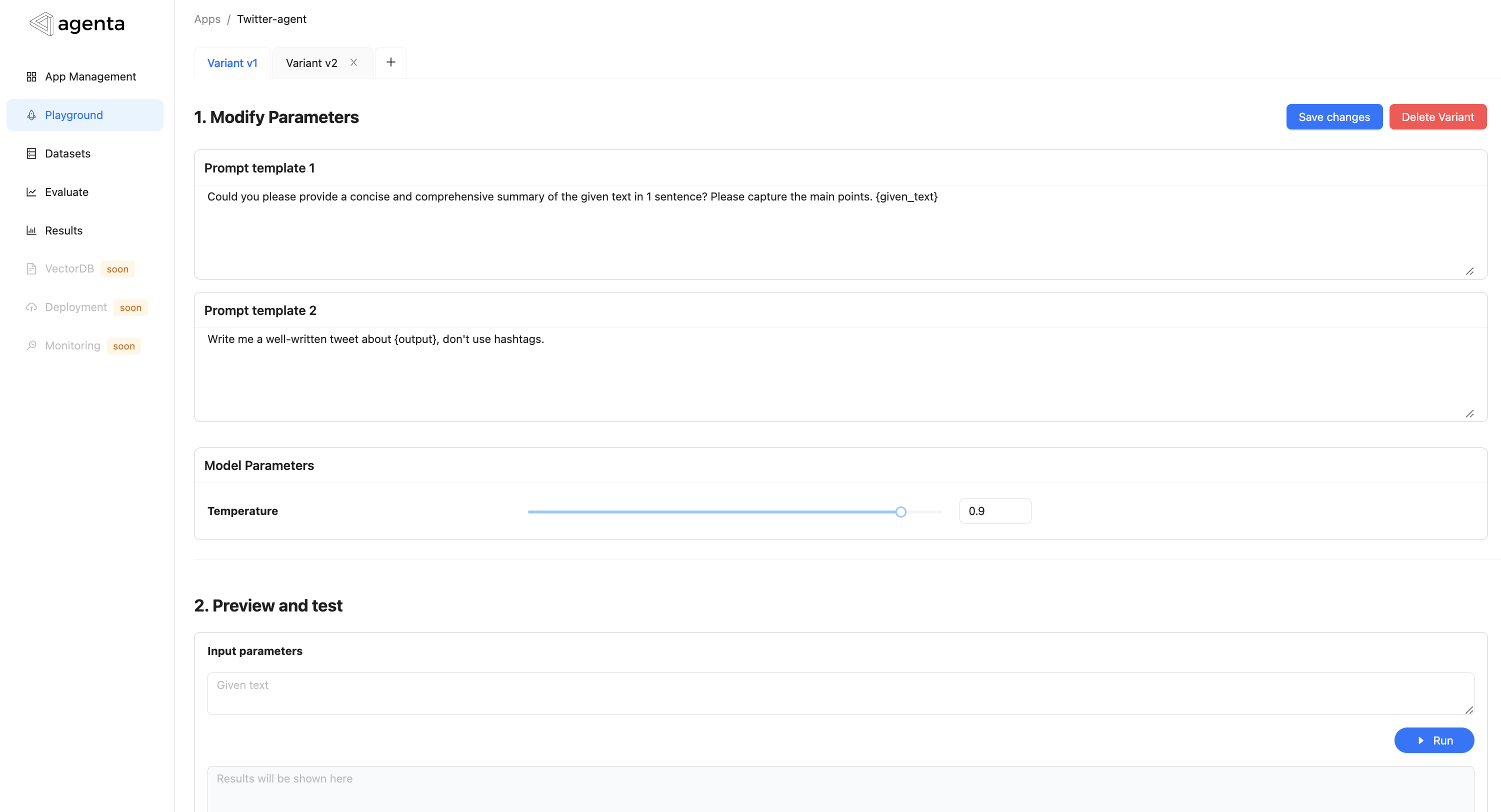Viewport: 1501px width, 812px height.
Task: Click the App Management grid icon
Action: click(x=31, y=77)
